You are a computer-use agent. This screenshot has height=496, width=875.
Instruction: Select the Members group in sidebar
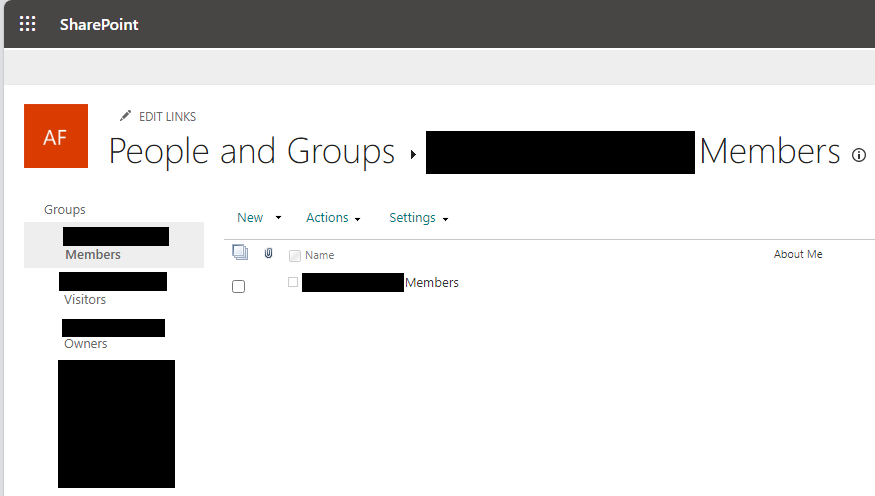point(114,245)
